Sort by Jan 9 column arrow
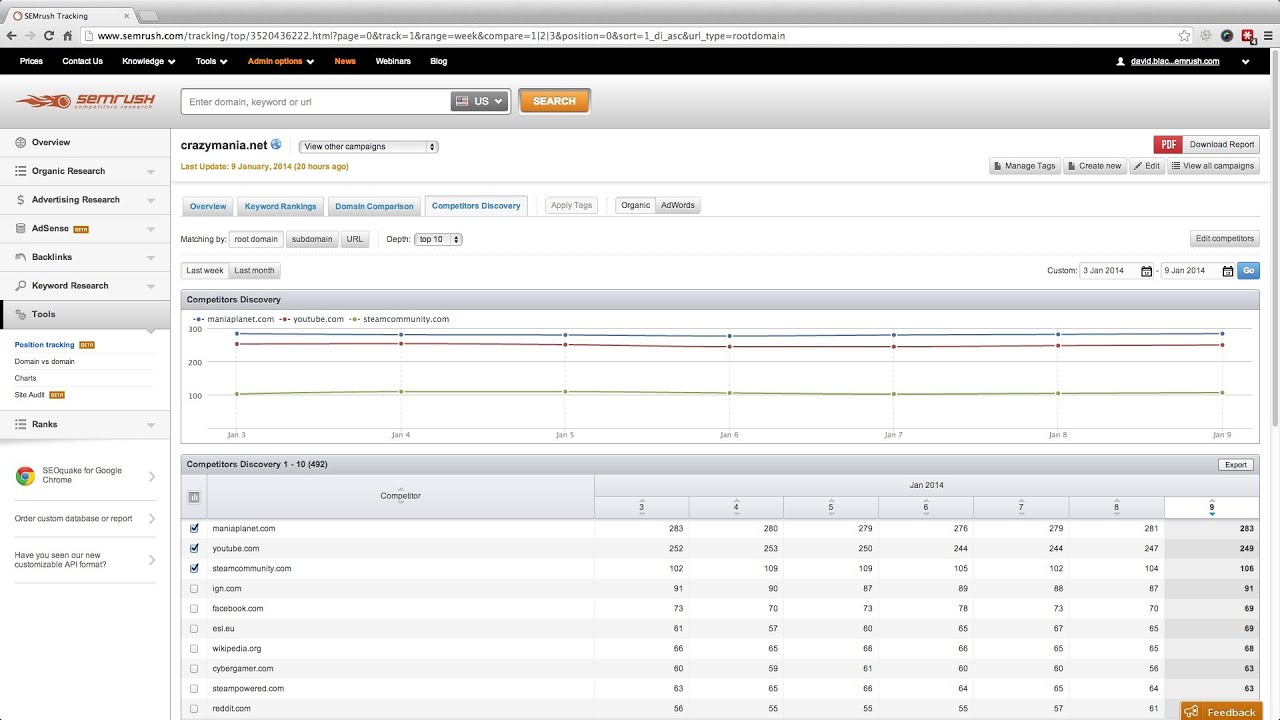Screen dimensions: 1280x720 coord(1212,514)
